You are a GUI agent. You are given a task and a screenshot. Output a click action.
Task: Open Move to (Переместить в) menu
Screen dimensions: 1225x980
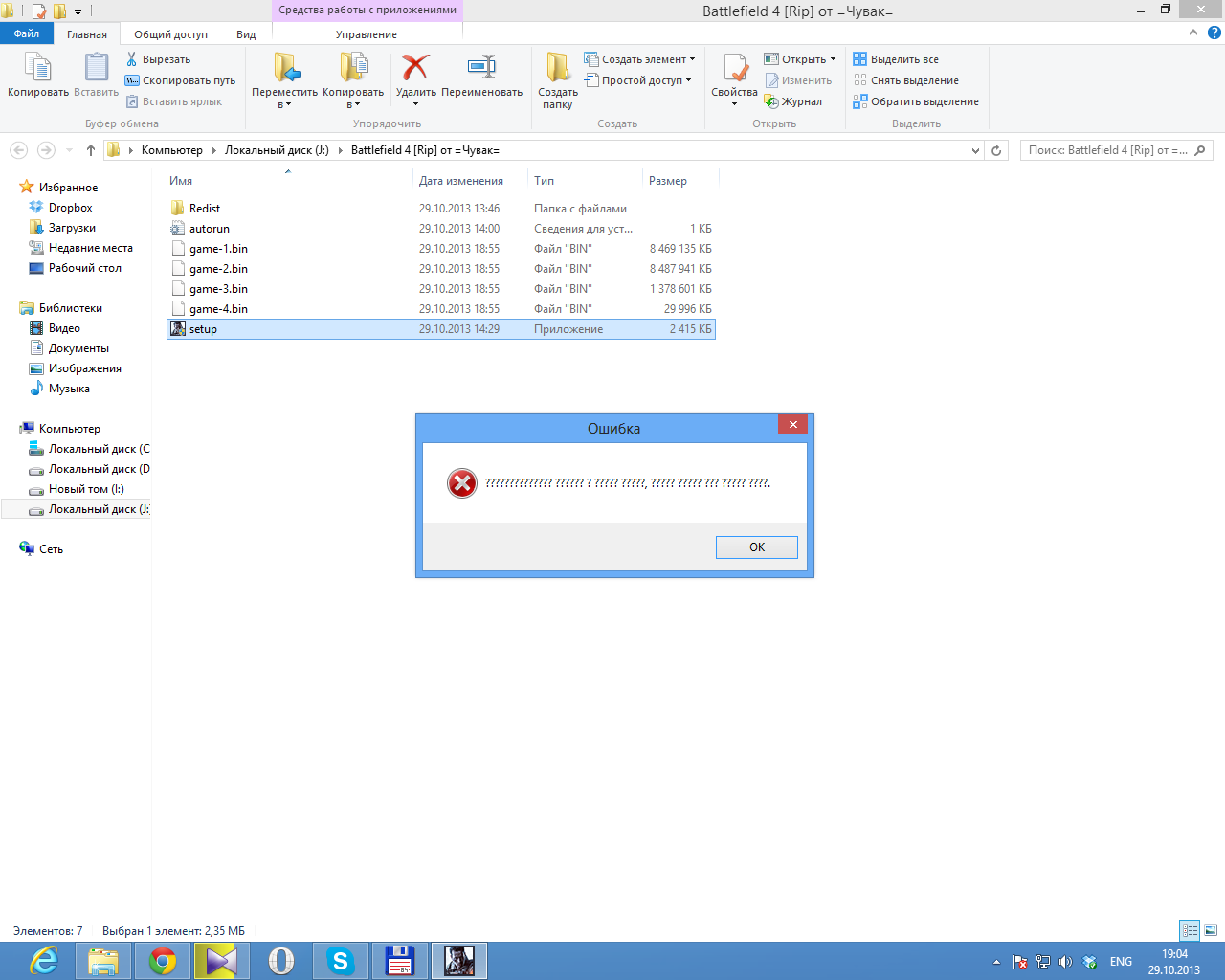[284, 80]
